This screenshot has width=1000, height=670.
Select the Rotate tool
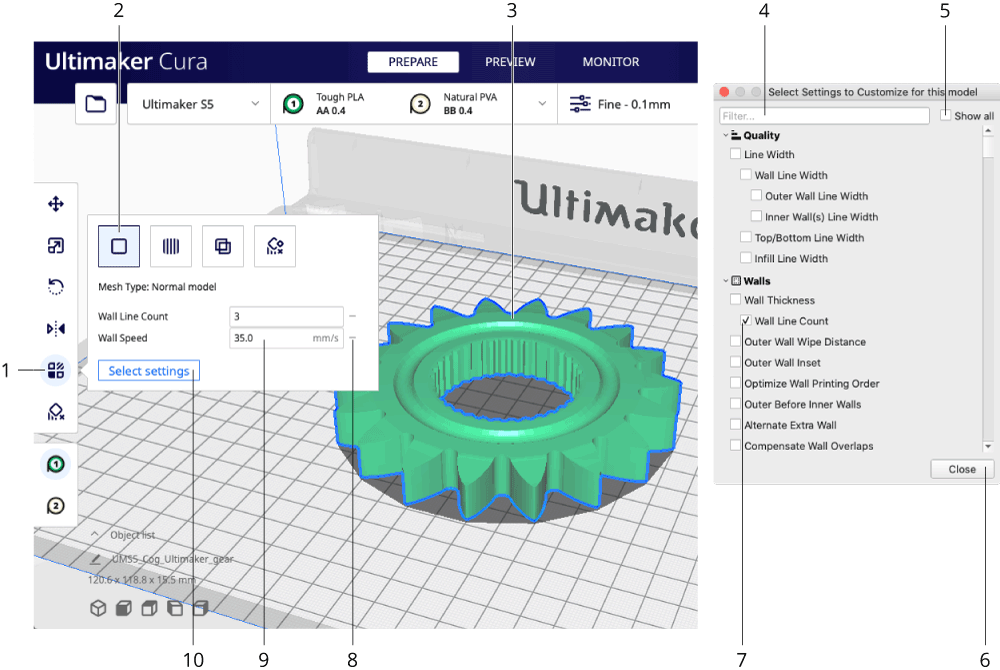click(x=56, y=287)
